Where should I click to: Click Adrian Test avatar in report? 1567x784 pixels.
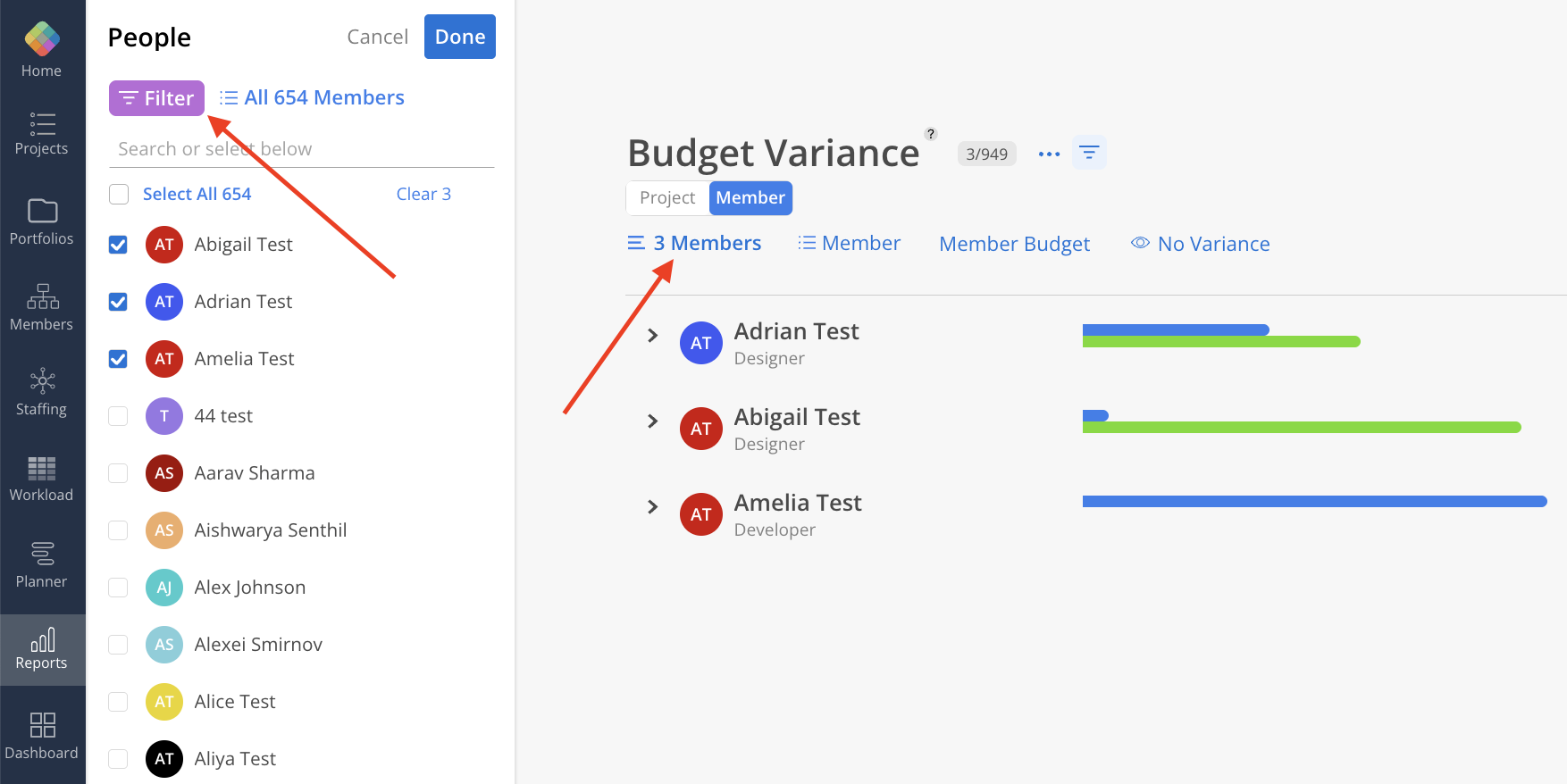(701, 343)
